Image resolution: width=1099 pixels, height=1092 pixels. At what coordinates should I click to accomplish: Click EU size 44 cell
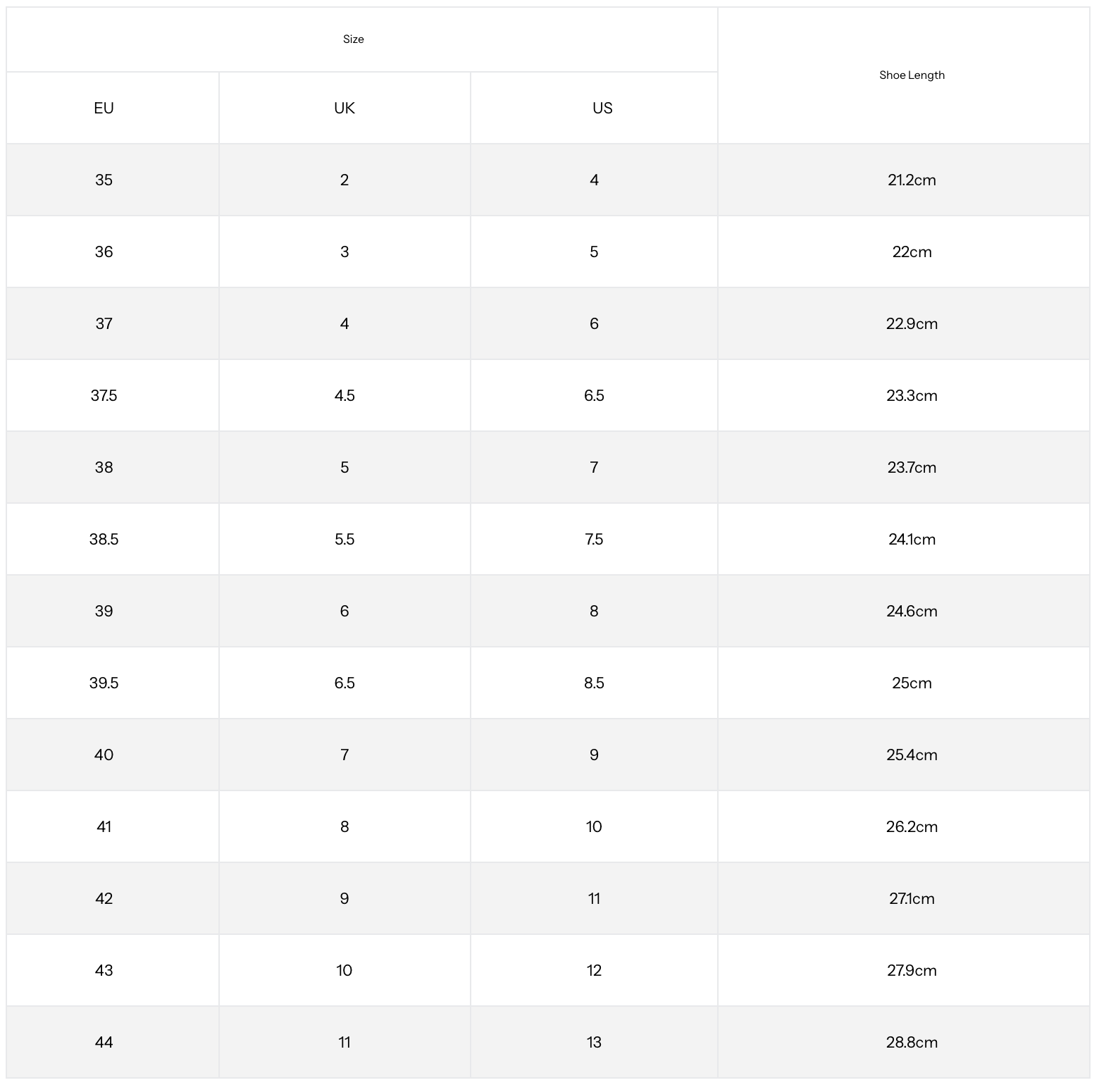click(104, 1043)
